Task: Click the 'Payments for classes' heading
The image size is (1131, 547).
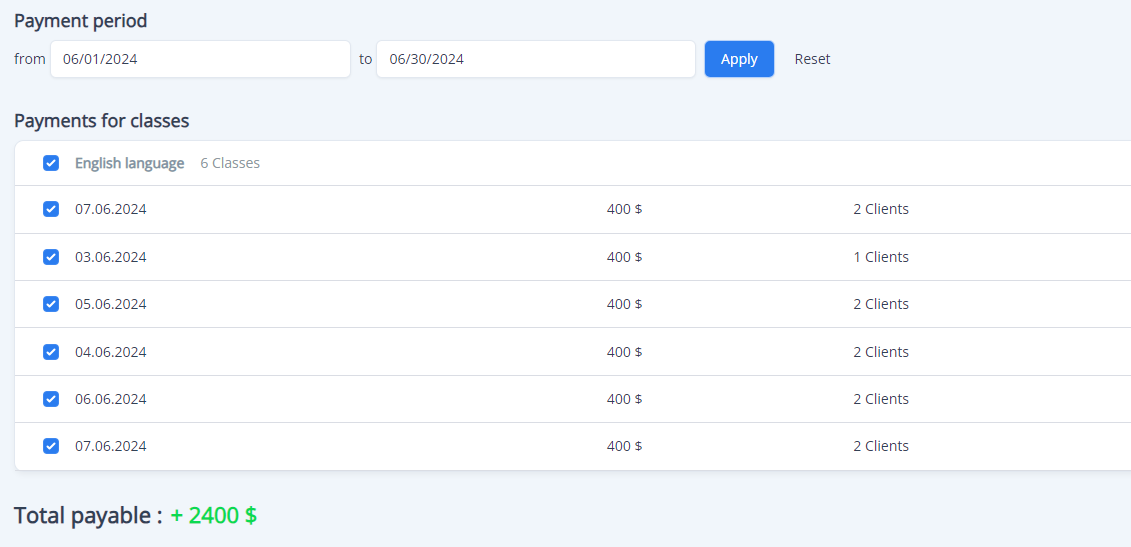Action: [x=102, y=121]
